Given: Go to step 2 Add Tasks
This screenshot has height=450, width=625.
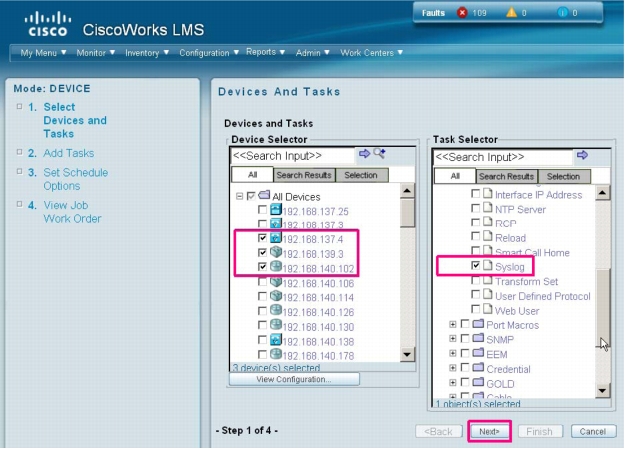Looking at the screenshot, I should coord(69,153).
